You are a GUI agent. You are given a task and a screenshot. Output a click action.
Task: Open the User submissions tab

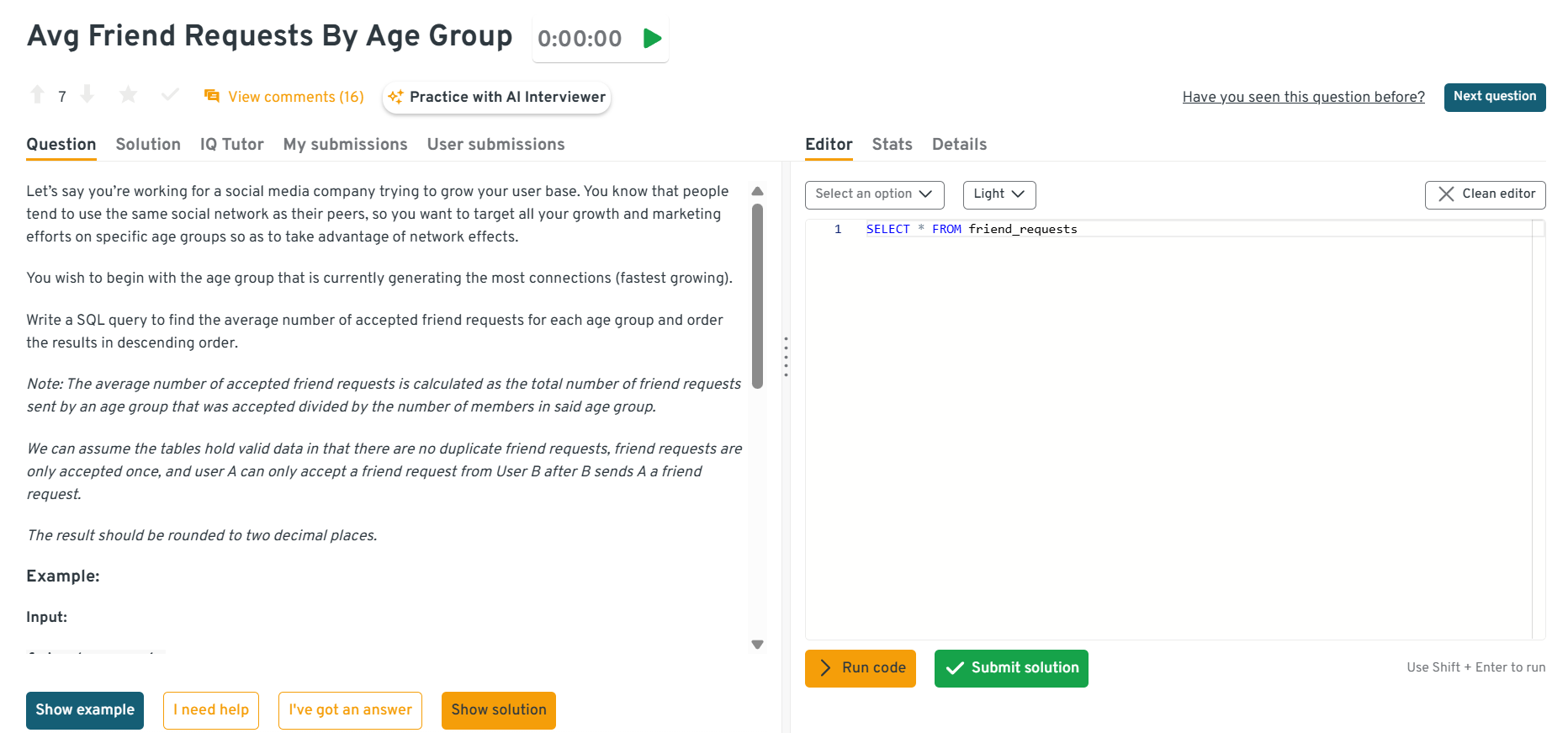[x=495, y=145]
